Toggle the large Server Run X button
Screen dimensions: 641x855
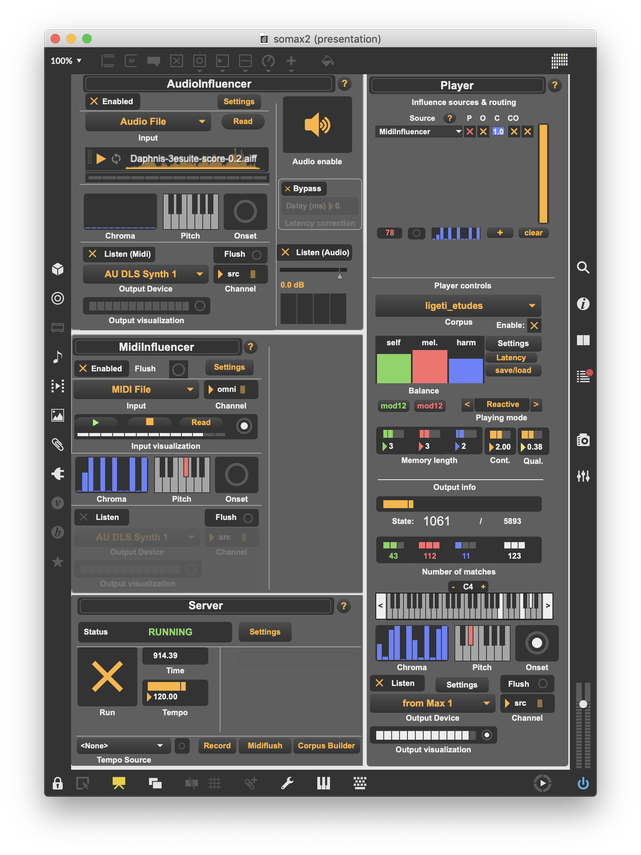coord(107,677)
